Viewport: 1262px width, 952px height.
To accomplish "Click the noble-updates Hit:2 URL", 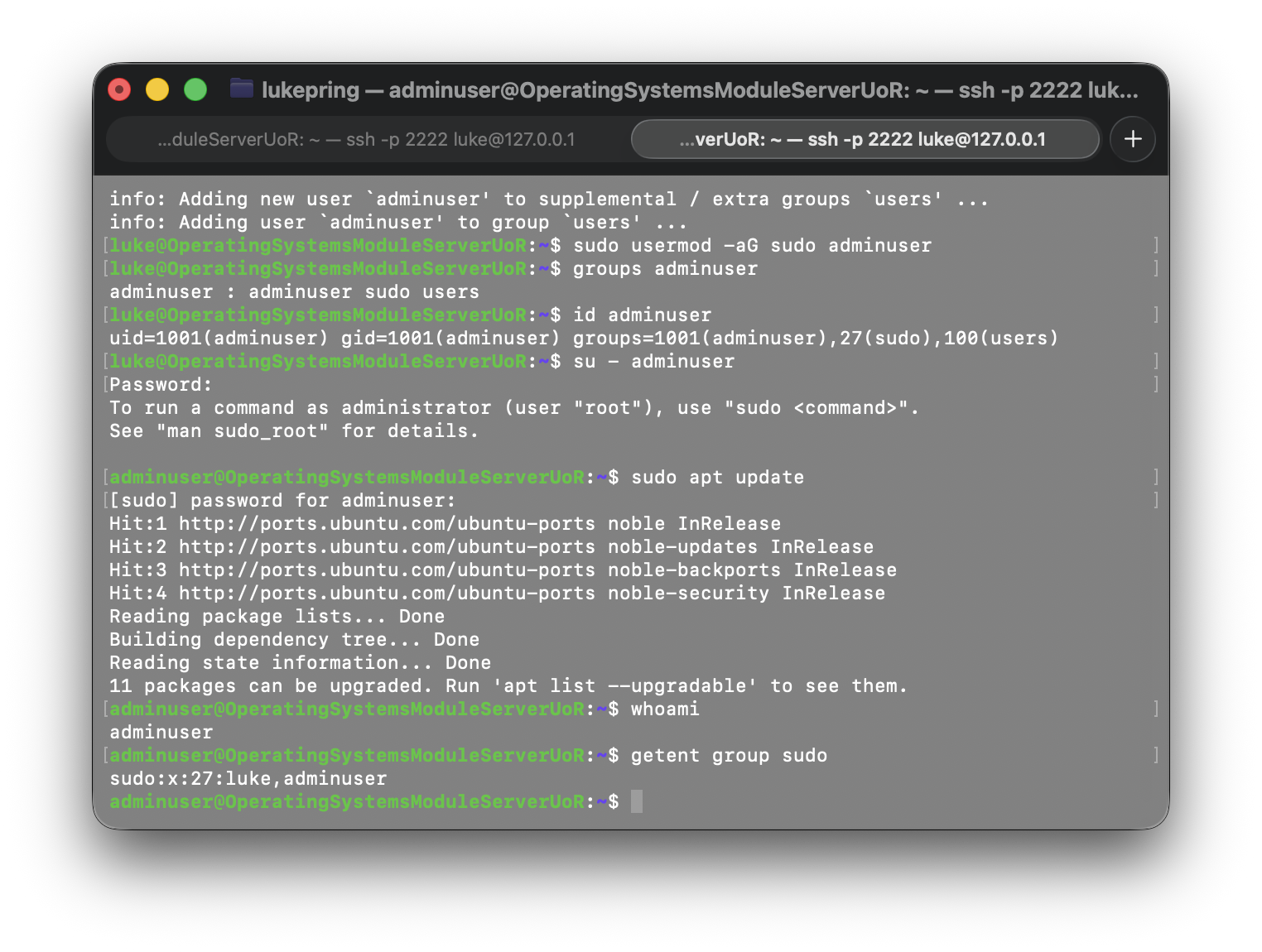I will (387, 547).
